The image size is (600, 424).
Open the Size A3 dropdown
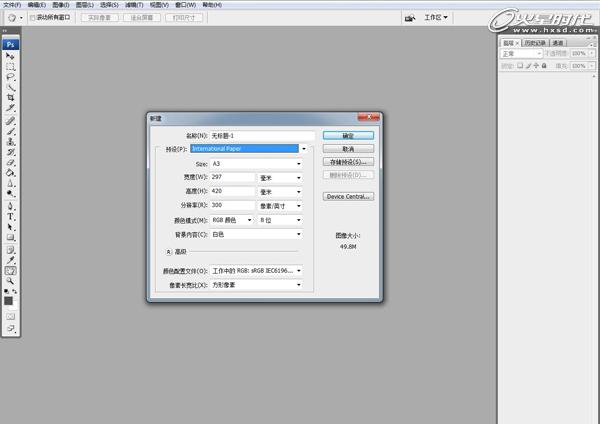coord(299,164)
